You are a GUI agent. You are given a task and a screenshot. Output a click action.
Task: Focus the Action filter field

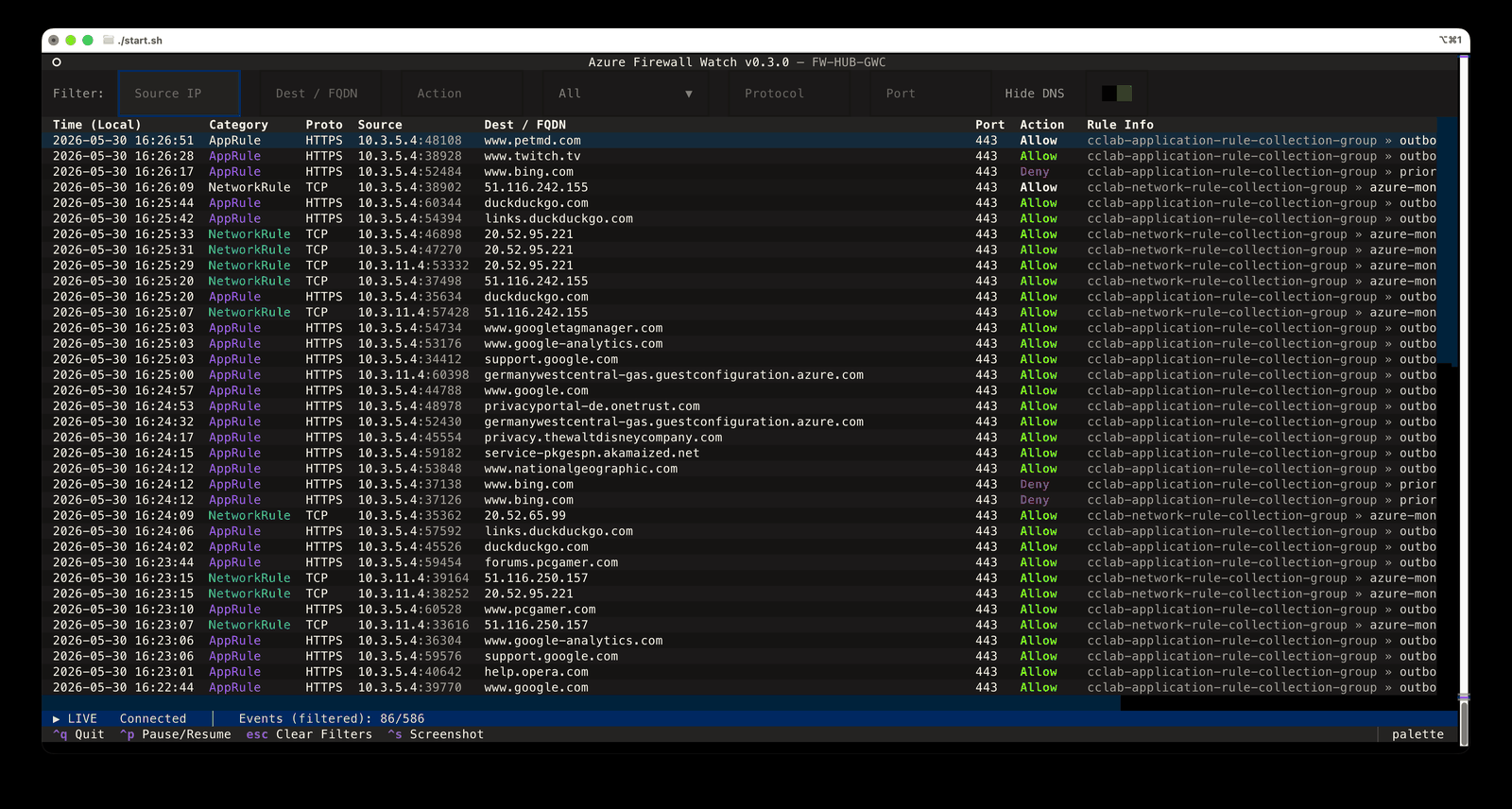click(461, 94)
